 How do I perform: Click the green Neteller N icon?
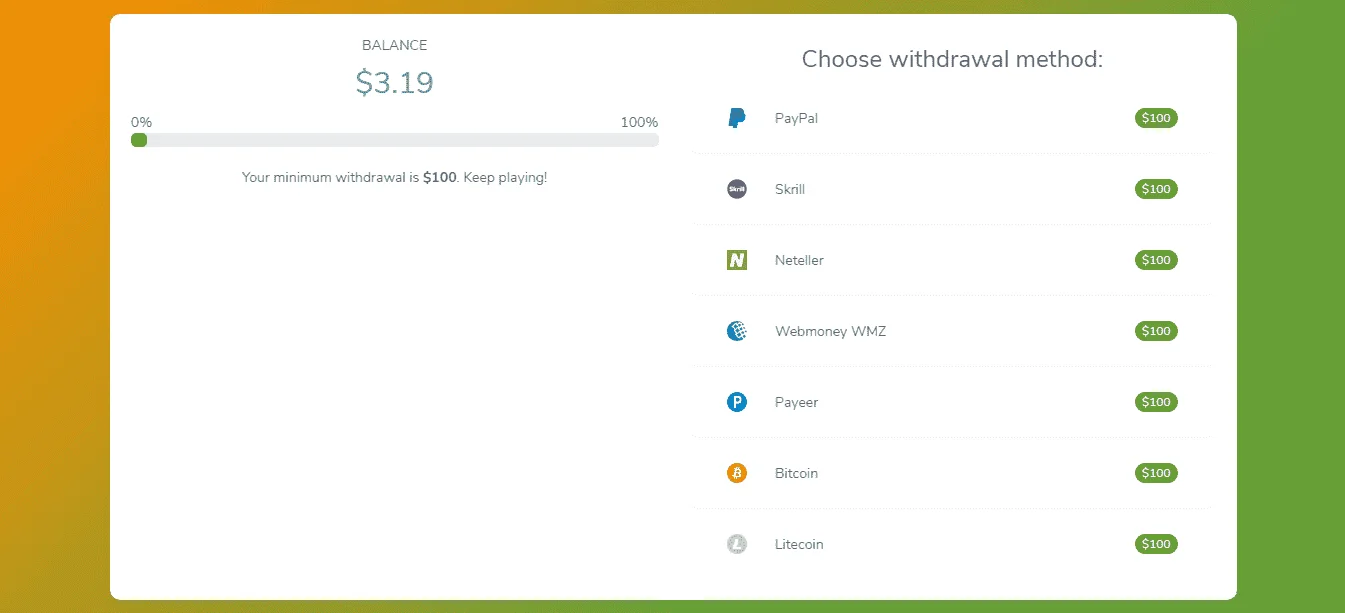(737, 260)
